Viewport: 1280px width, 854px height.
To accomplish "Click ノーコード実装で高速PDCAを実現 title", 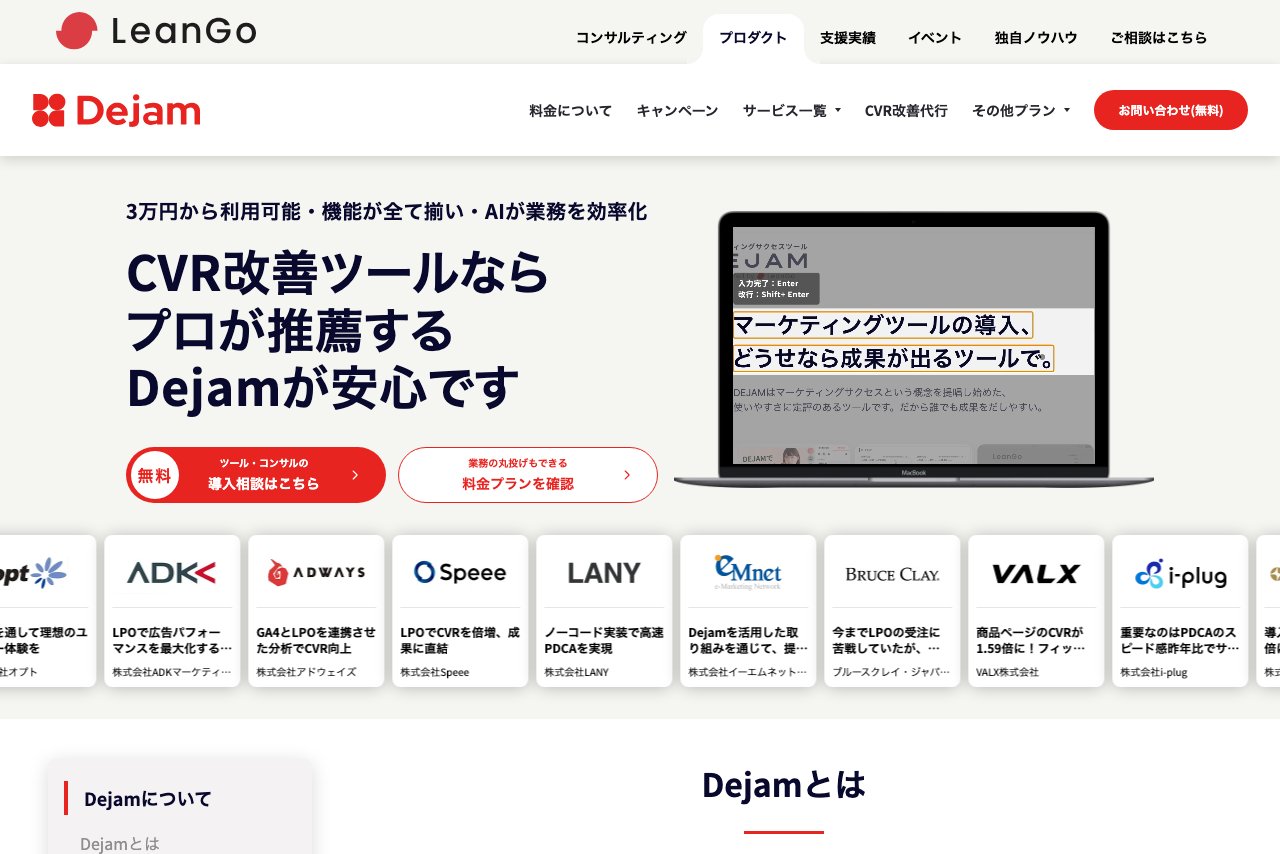I will click(604, 640).
